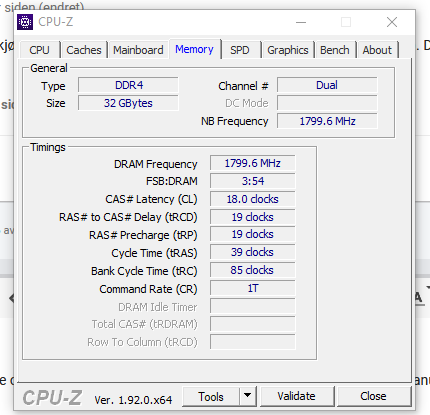Click the tRAS 39 clocks value

coord(253,252)
